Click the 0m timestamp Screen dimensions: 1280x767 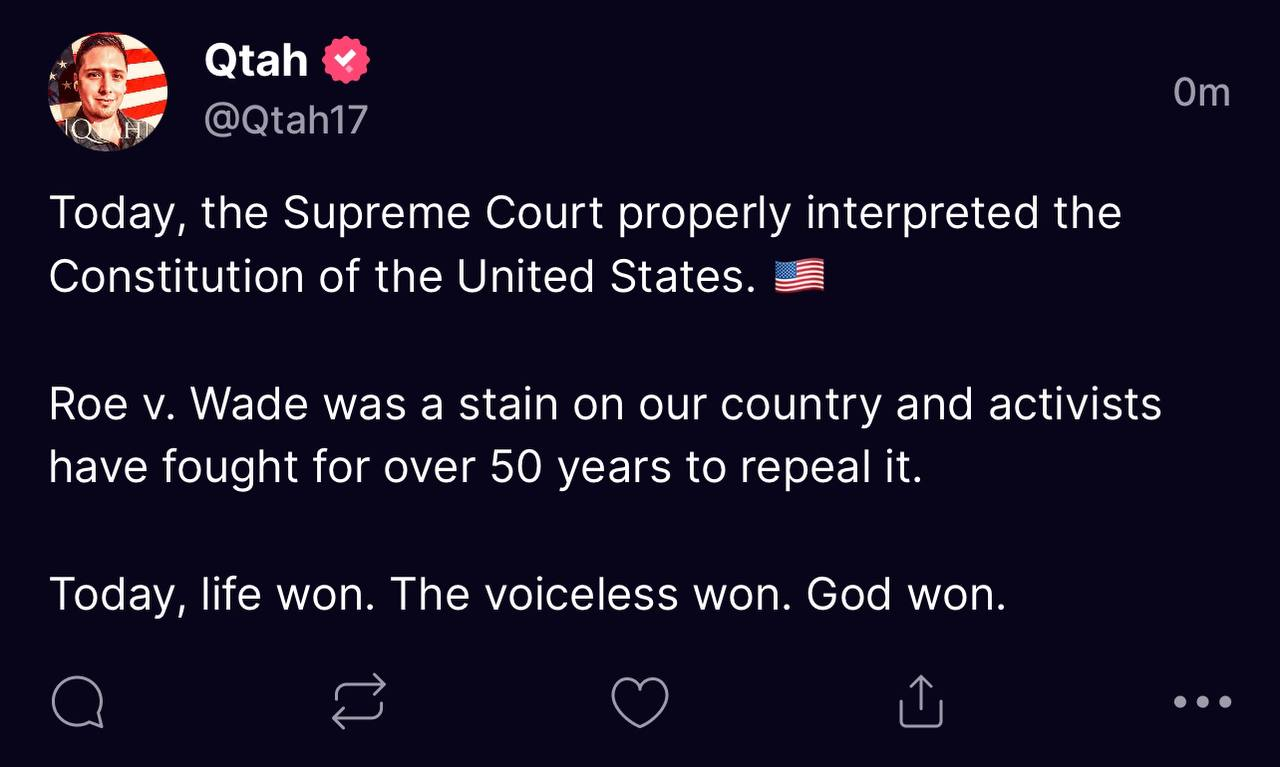coord(1201,92)
